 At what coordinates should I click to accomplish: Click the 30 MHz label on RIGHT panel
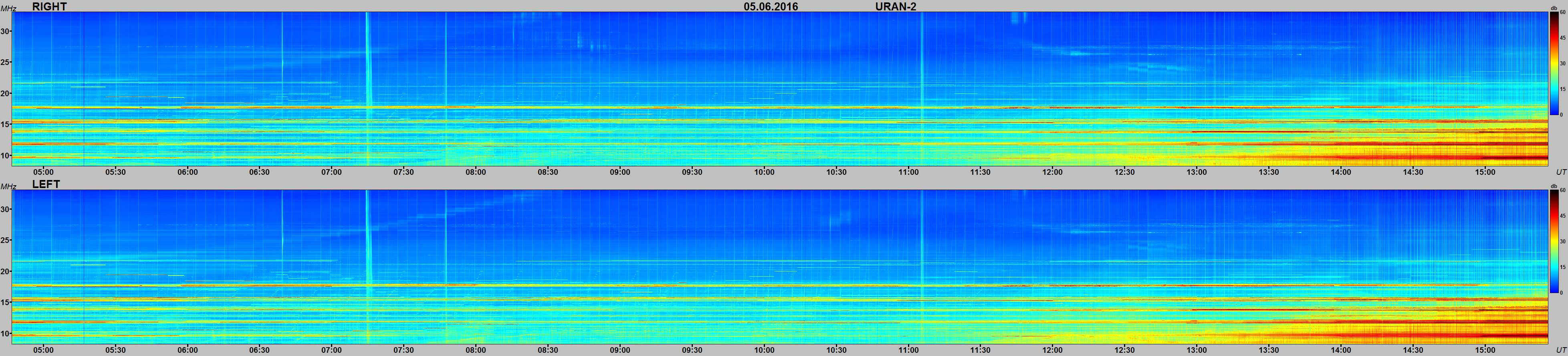coord(6,31)
